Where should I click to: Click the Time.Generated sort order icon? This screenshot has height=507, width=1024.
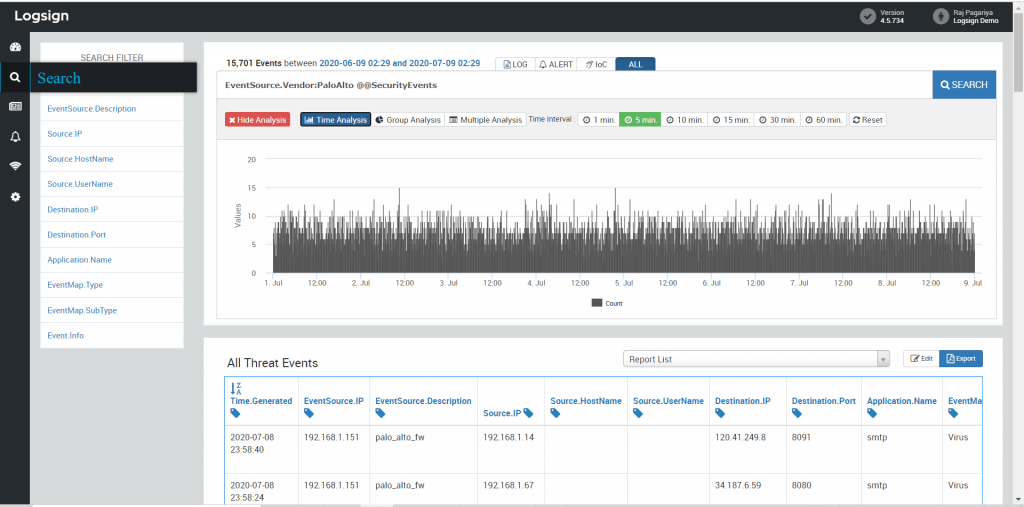pos(236,389)
